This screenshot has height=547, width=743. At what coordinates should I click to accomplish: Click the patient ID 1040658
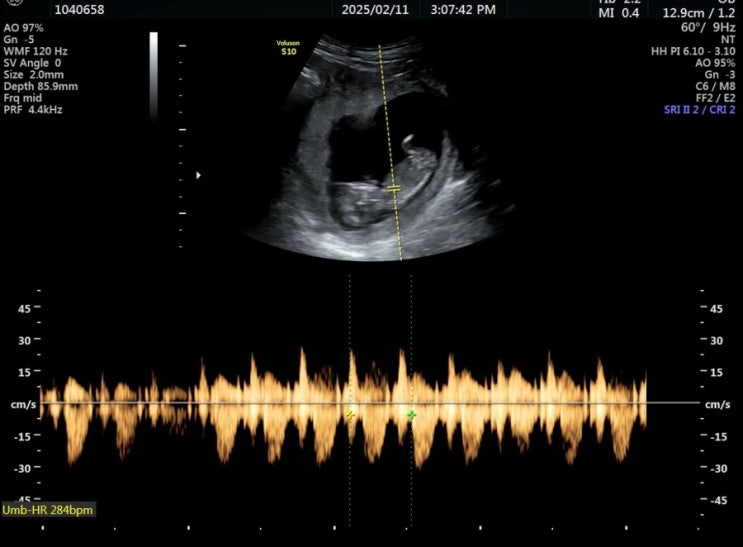pos(80,9)
